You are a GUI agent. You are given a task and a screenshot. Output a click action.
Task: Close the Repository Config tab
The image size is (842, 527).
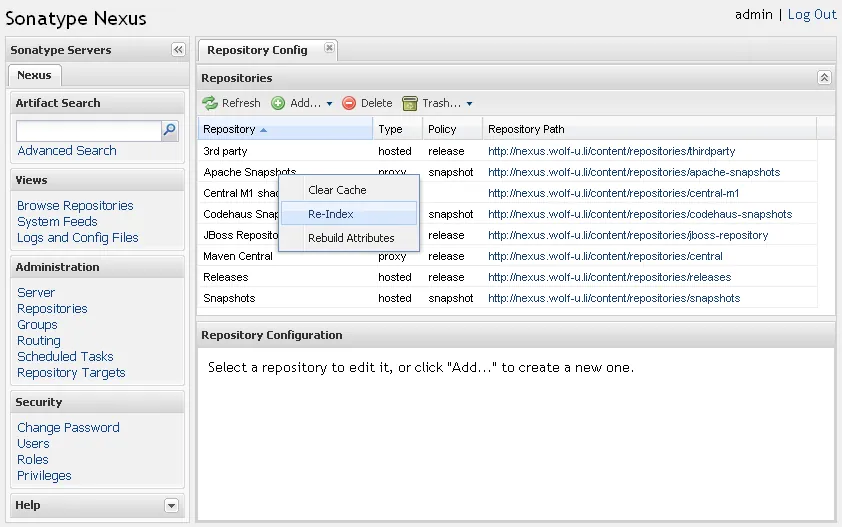[x=329, y=48]
